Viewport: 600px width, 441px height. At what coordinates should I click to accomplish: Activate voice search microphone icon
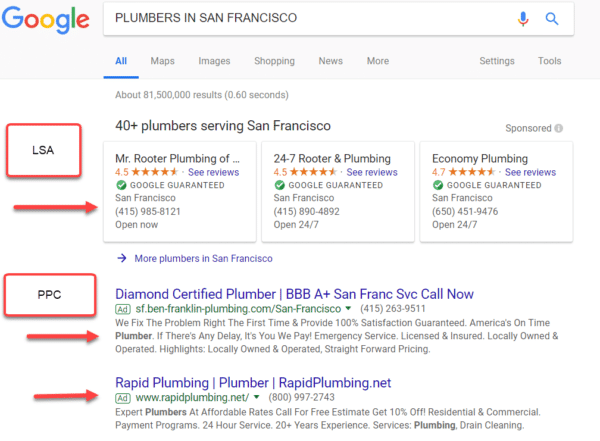(523, 18)
